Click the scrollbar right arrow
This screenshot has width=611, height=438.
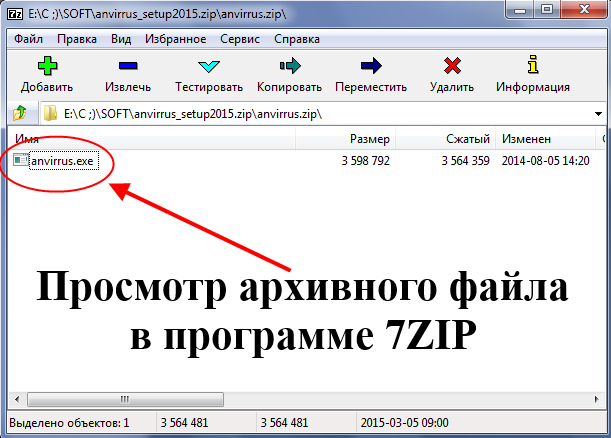(x=596, y=399)
